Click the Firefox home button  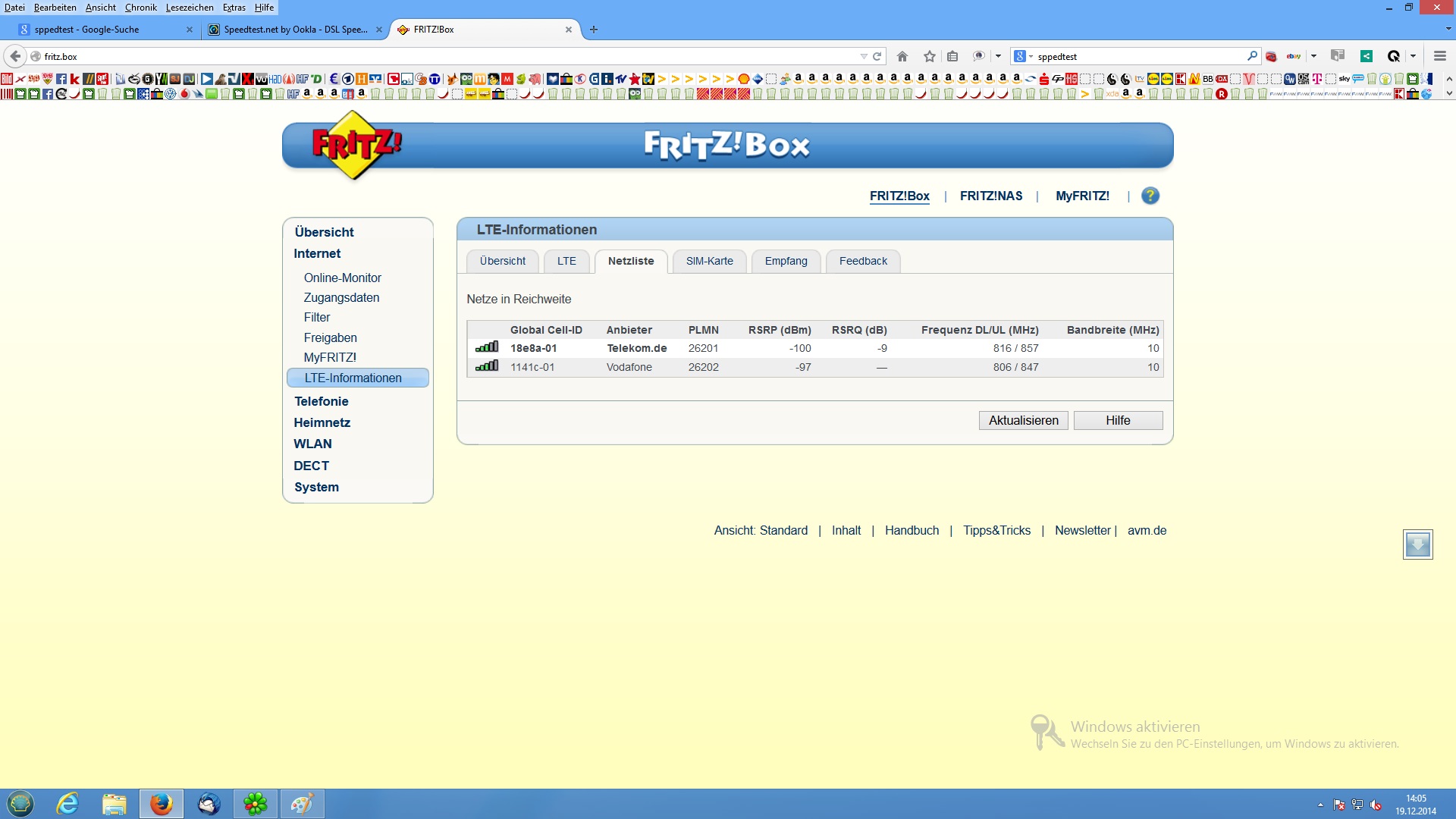(902, 56)
